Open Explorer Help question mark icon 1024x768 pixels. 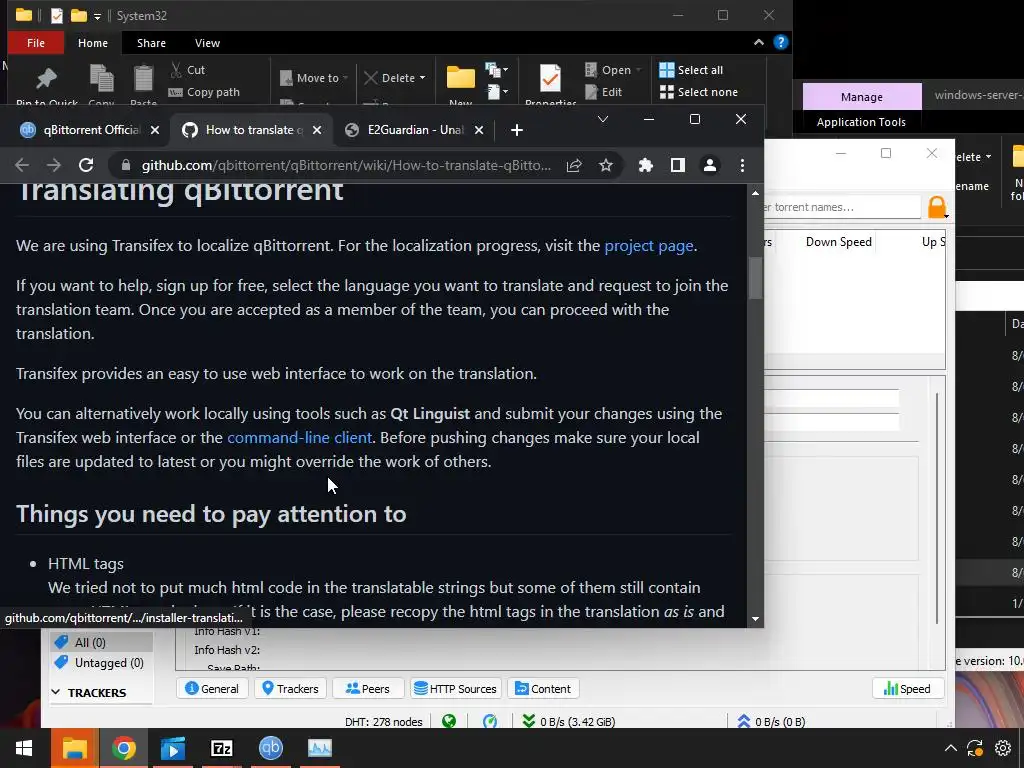[780, 42]
